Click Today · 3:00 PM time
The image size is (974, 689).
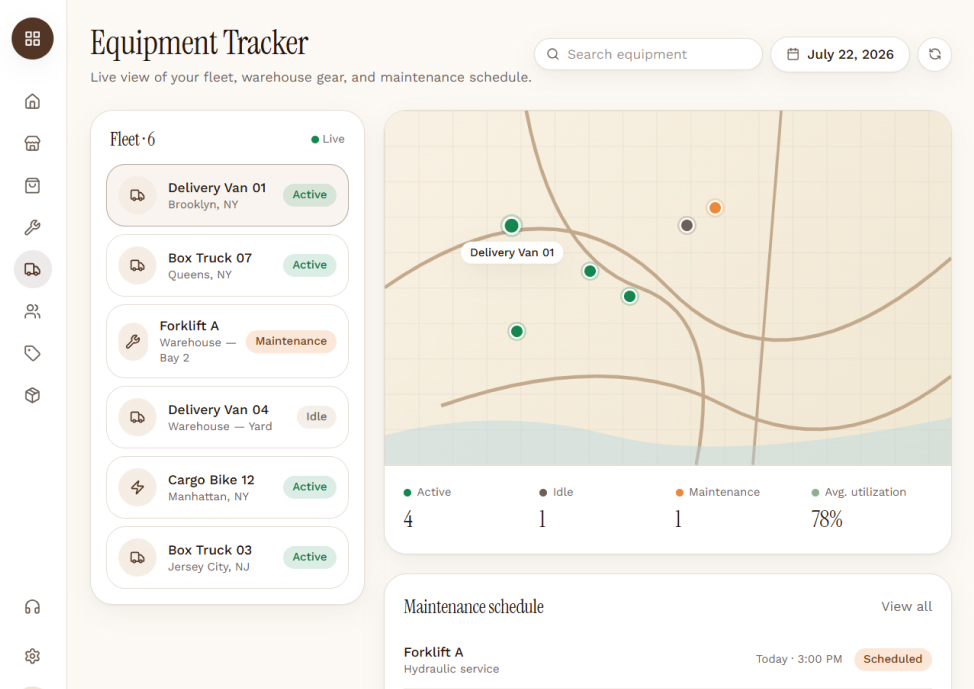point(799,659)
